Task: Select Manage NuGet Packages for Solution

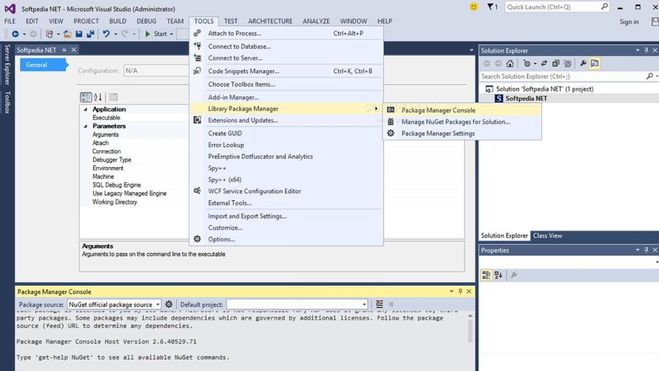Action: [462, 122]
